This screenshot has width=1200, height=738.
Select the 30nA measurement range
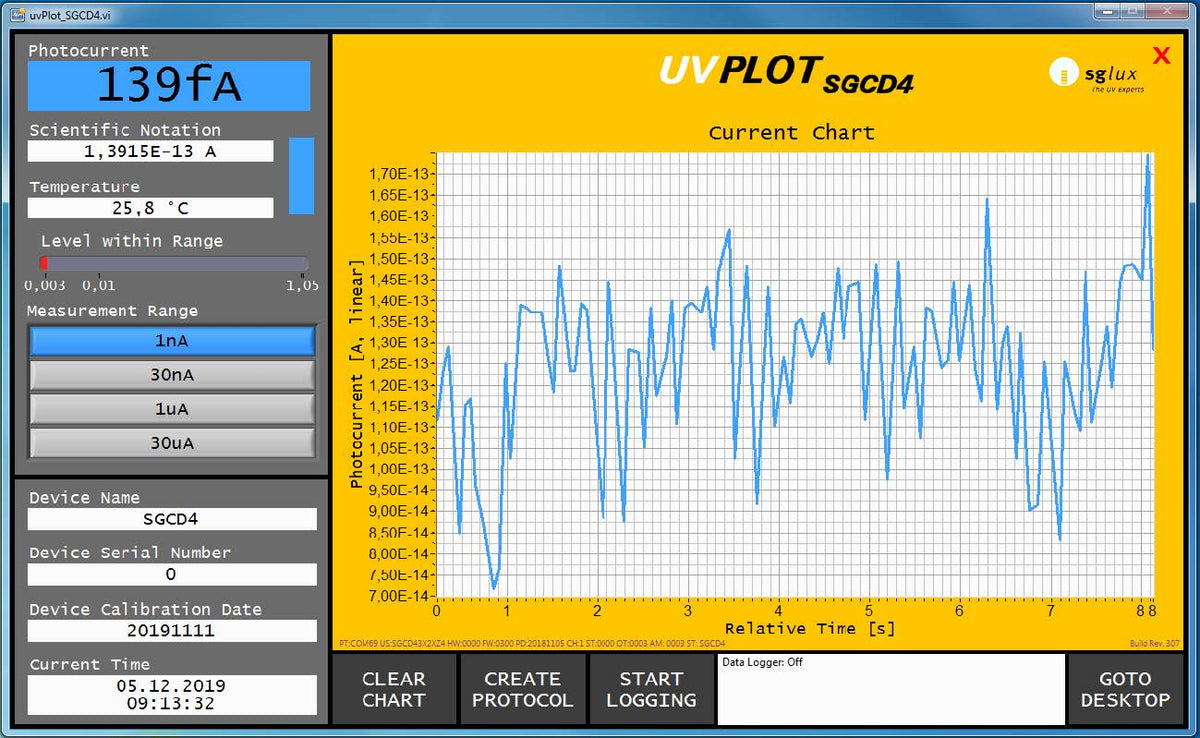tap(172, 375)
